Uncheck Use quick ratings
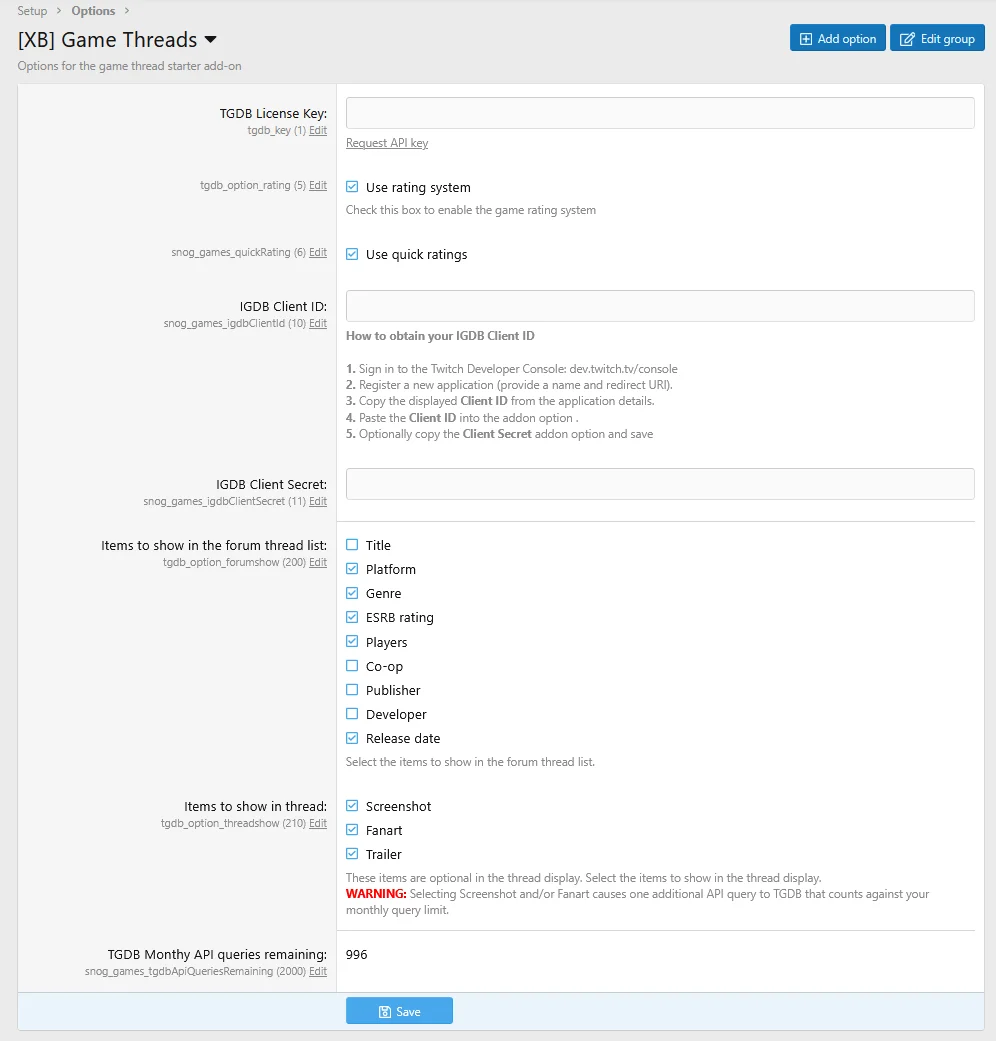The width and height of the screenshot is (996, 1041). tap(352, 254)
